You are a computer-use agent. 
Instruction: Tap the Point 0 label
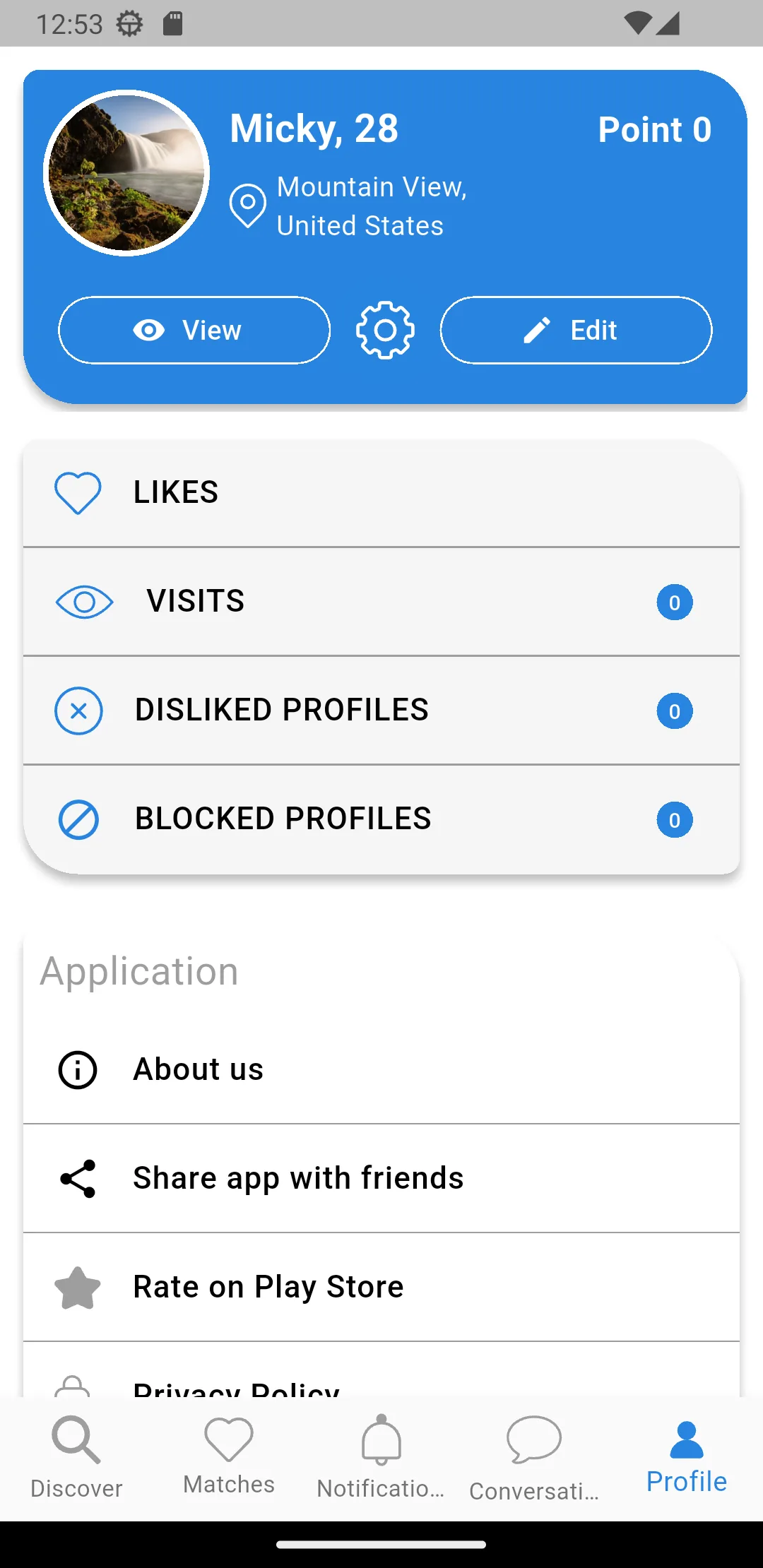coord(655,130)
